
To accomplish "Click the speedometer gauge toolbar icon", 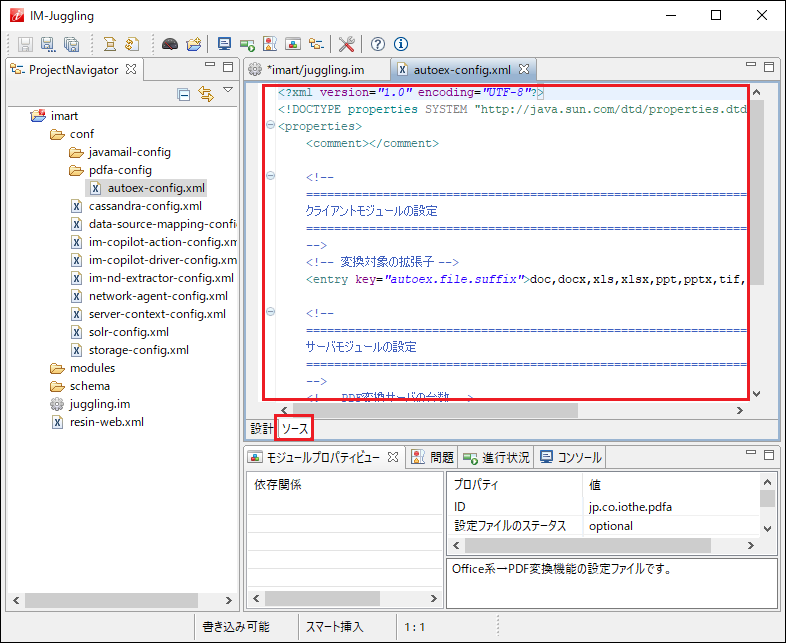I will [x=170, y=44].
